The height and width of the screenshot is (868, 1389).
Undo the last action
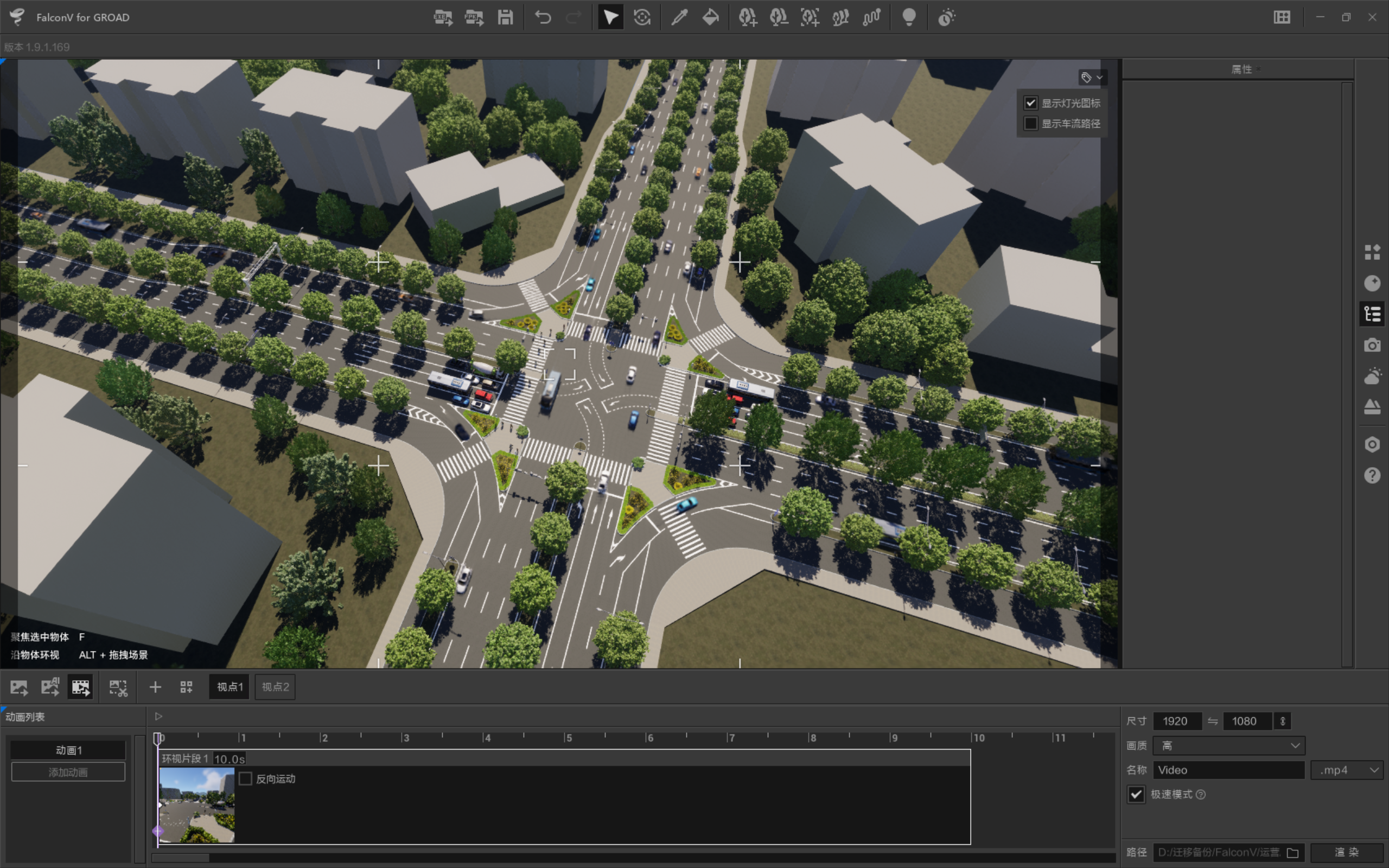coord(543,17)
